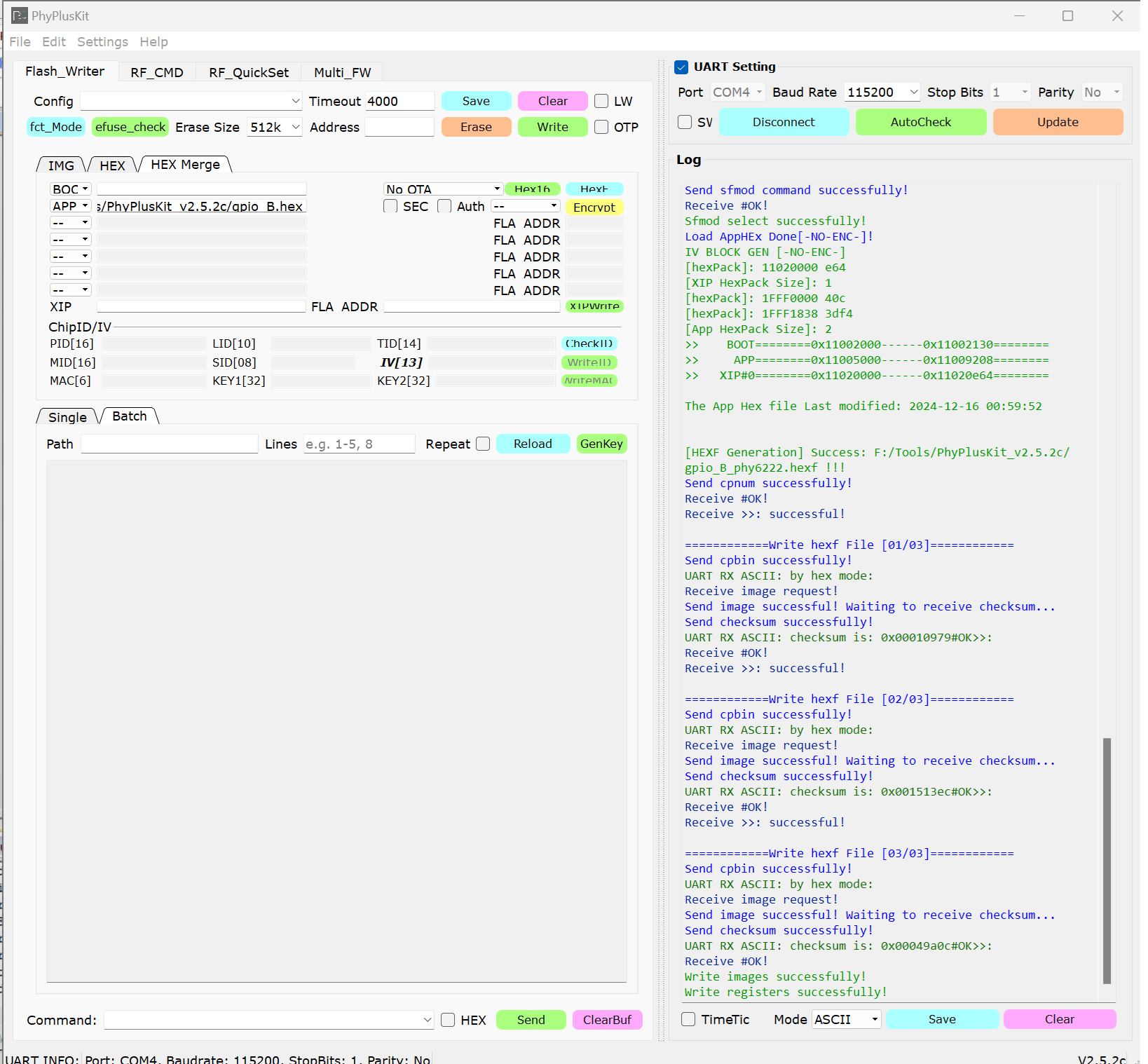
Task: Switch to the Single tab
Action: (x=67, y=417)
